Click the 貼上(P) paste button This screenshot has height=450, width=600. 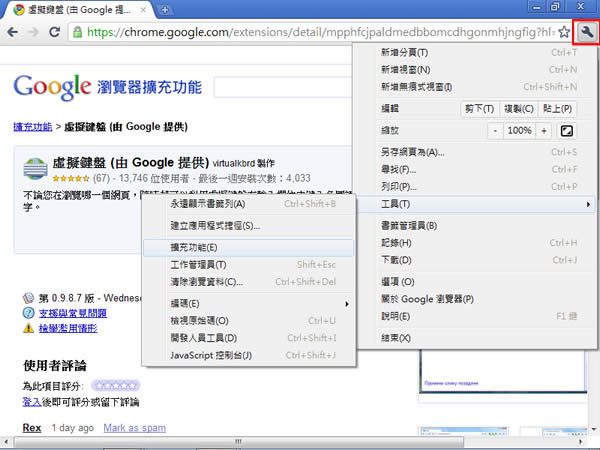[557, 109]
